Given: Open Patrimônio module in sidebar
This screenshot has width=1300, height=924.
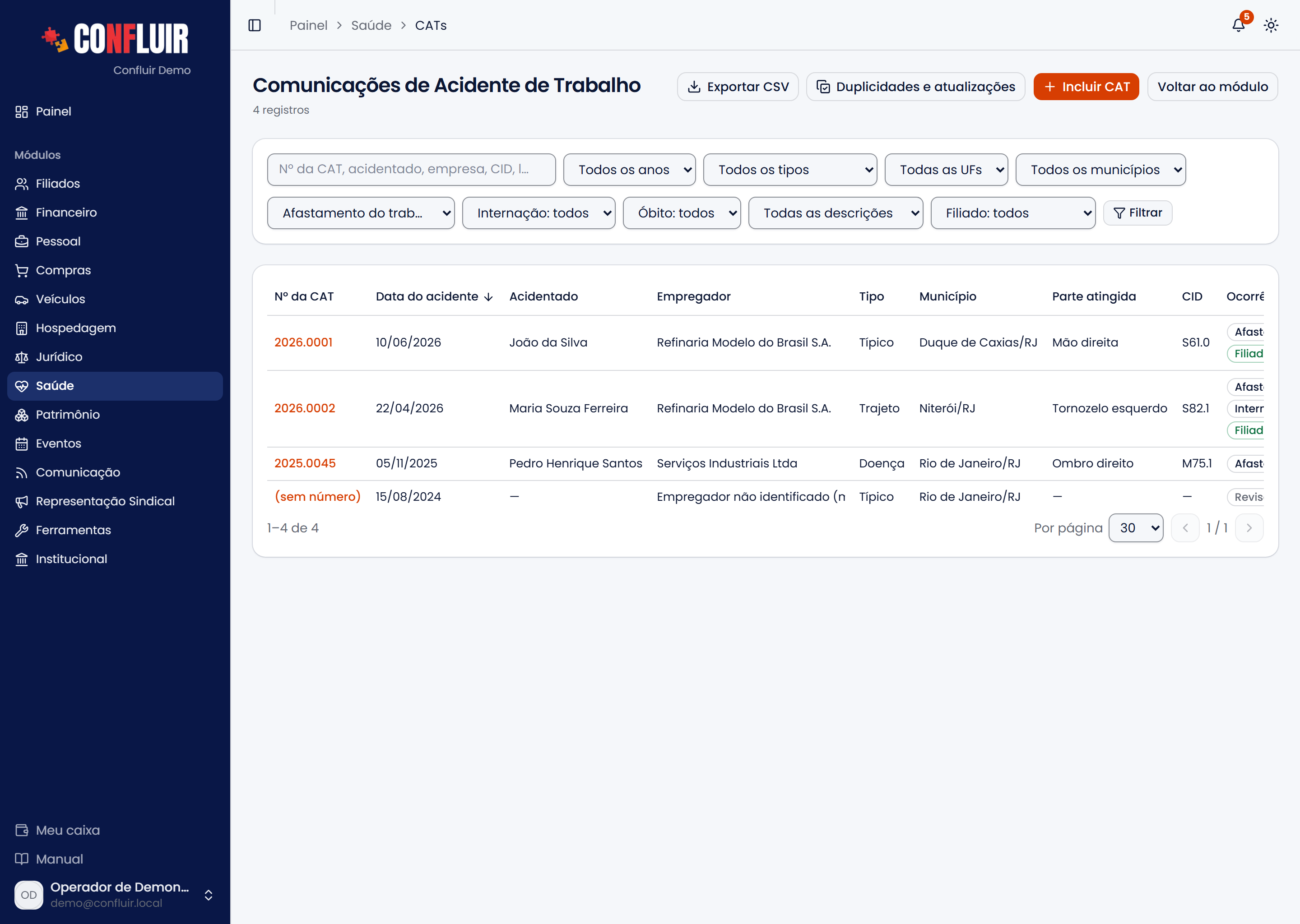Looking at the screenshot, I should pos(115,415).
